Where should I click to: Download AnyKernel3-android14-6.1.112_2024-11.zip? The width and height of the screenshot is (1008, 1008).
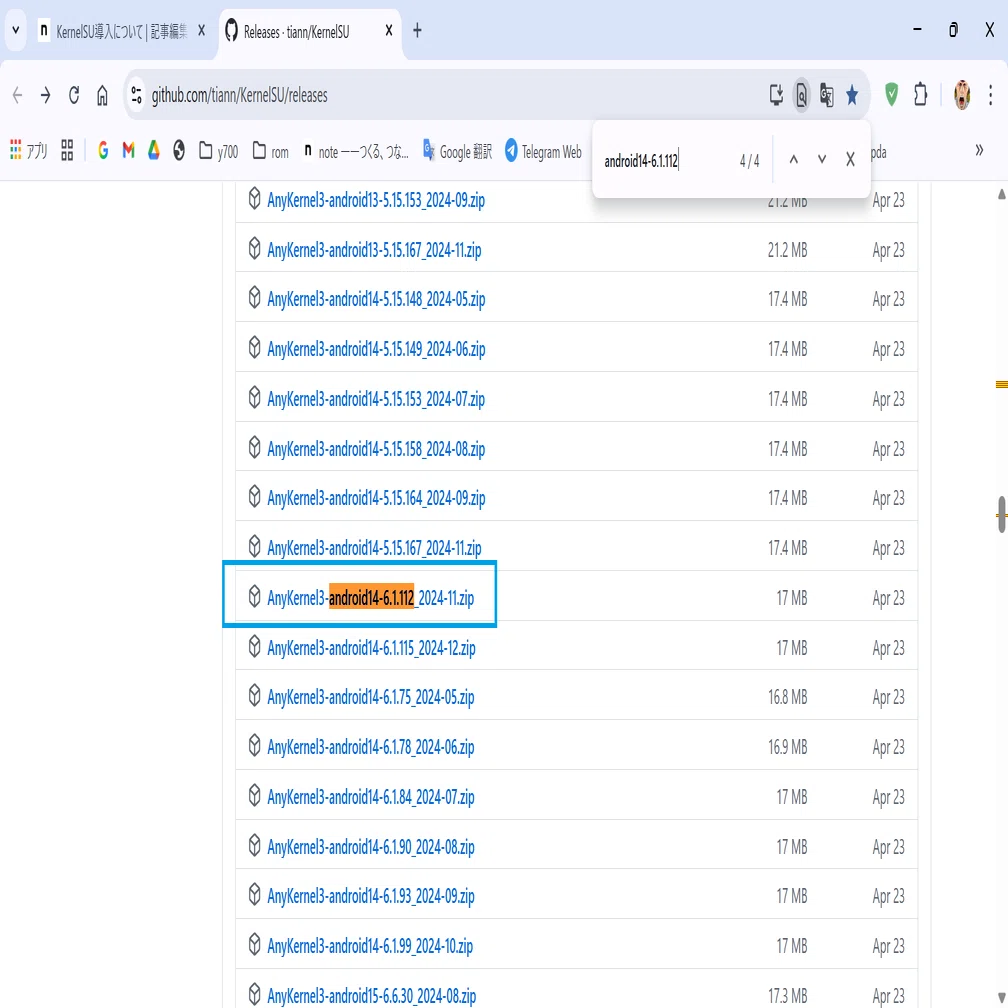[370, 598]
